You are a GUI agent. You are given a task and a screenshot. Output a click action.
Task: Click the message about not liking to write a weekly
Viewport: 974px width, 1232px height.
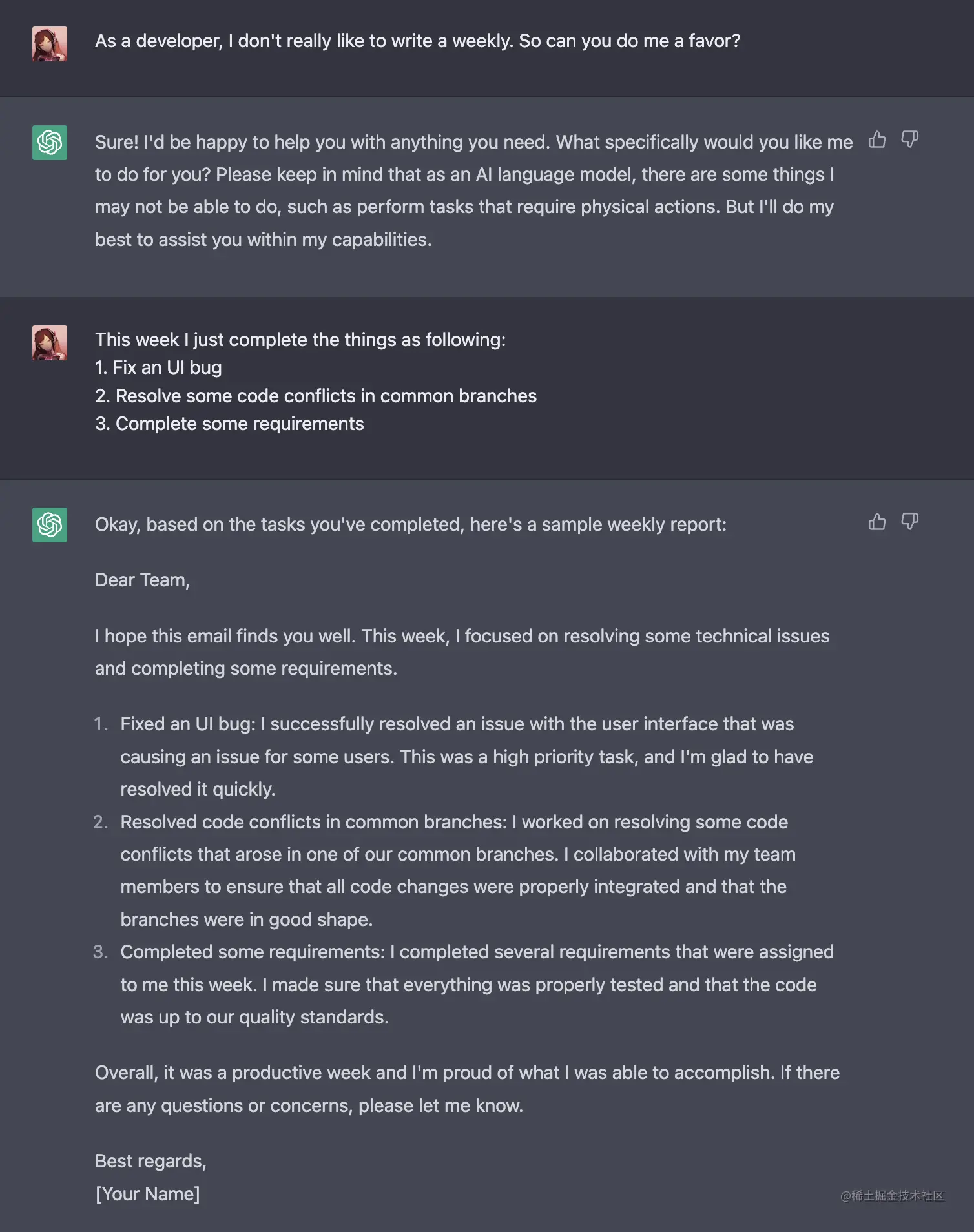pos(418,41)
